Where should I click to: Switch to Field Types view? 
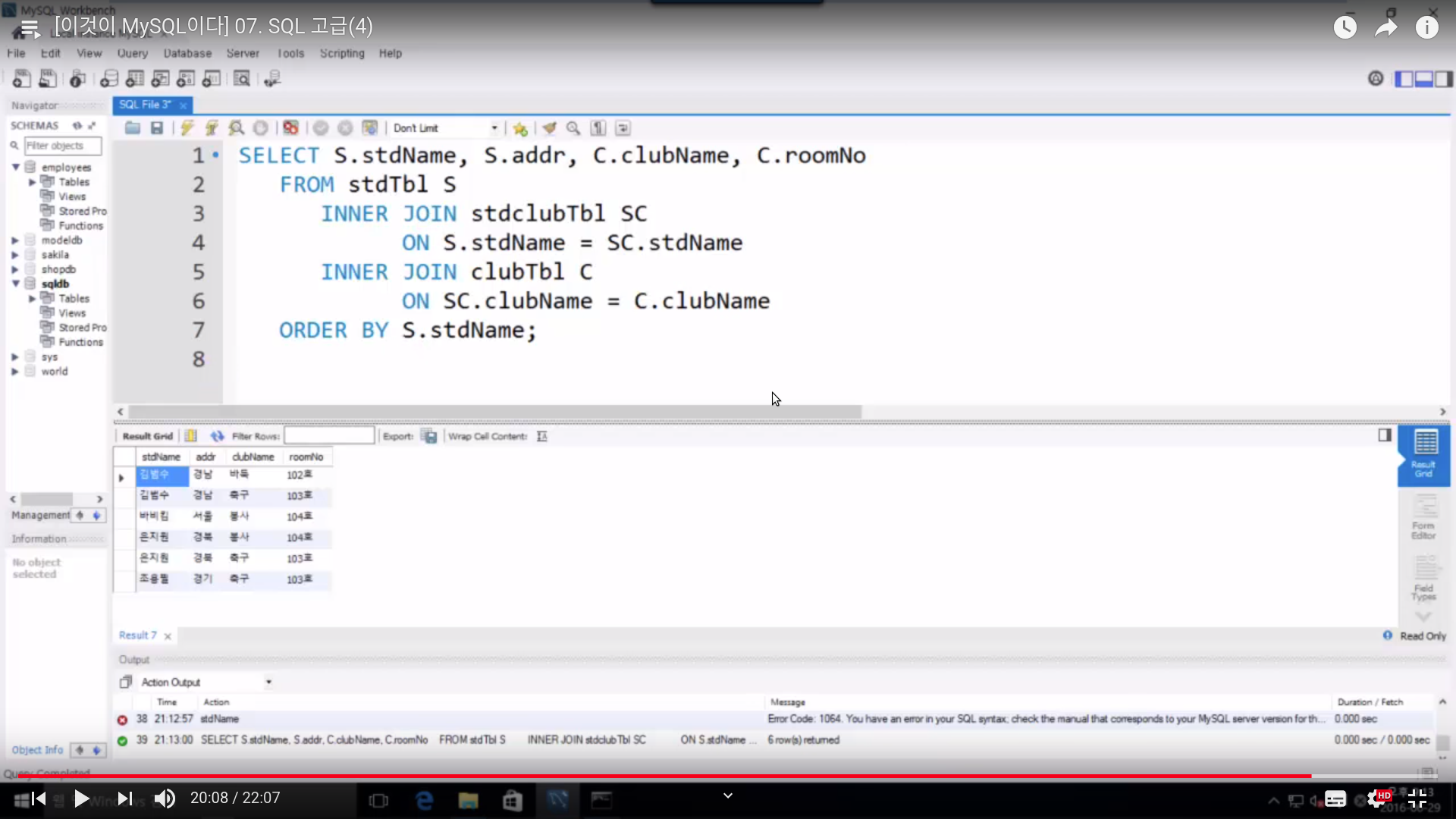1423,579
